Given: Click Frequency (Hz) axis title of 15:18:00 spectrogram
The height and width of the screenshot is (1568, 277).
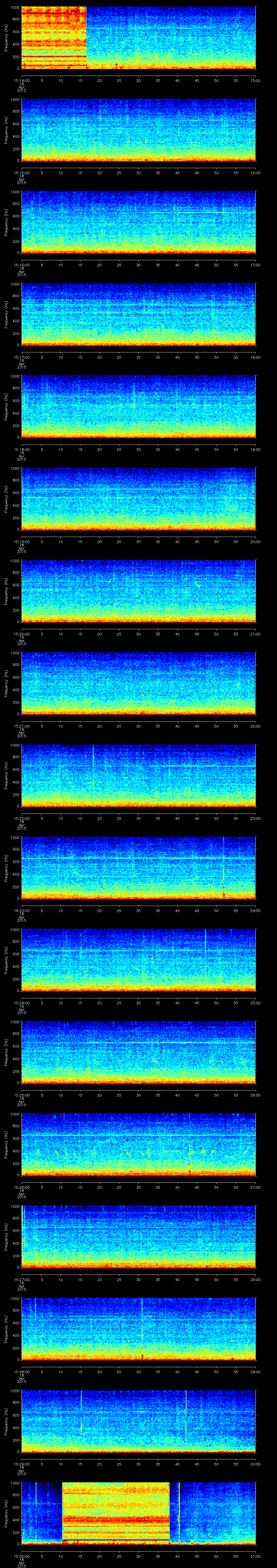Looking at the screenshot, I should pyautogui.click(x=6, y=407).
